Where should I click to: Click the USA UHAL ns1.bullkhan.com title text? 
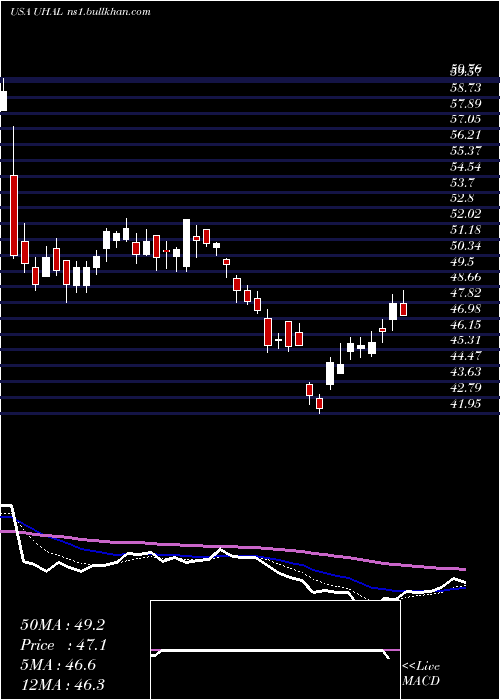80,12
